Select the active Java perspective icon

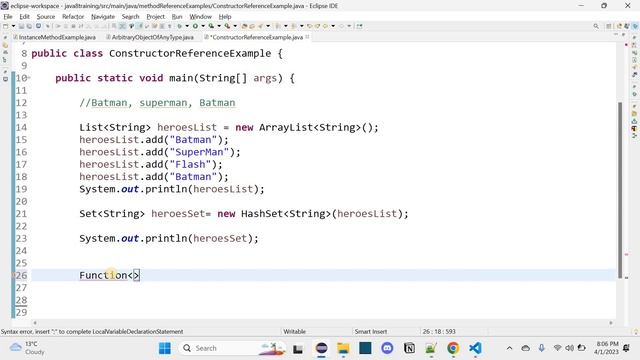click(x=635, y=26)
